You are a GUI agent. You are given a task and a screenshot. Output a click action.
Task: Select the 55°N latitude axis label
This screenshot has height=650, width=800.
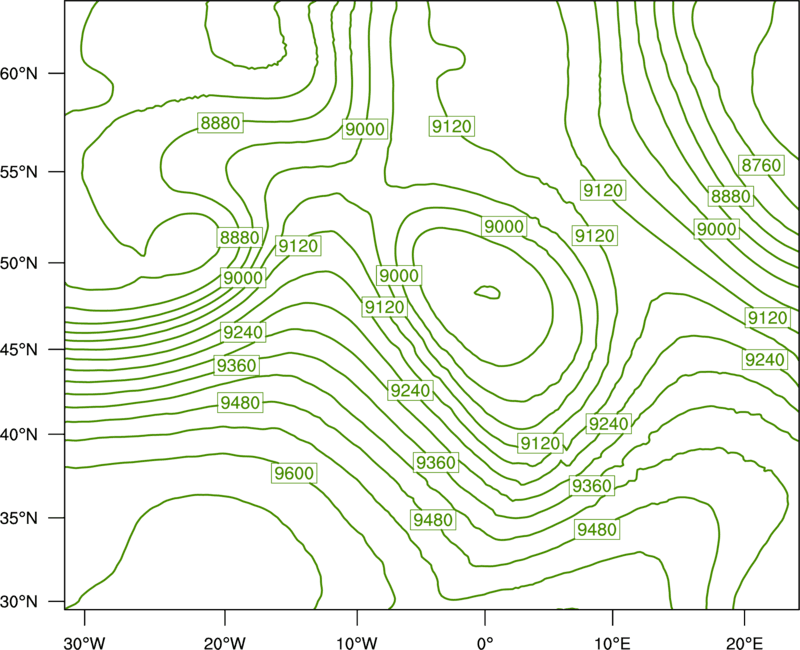pyautogui.click(x=19, y=172)
